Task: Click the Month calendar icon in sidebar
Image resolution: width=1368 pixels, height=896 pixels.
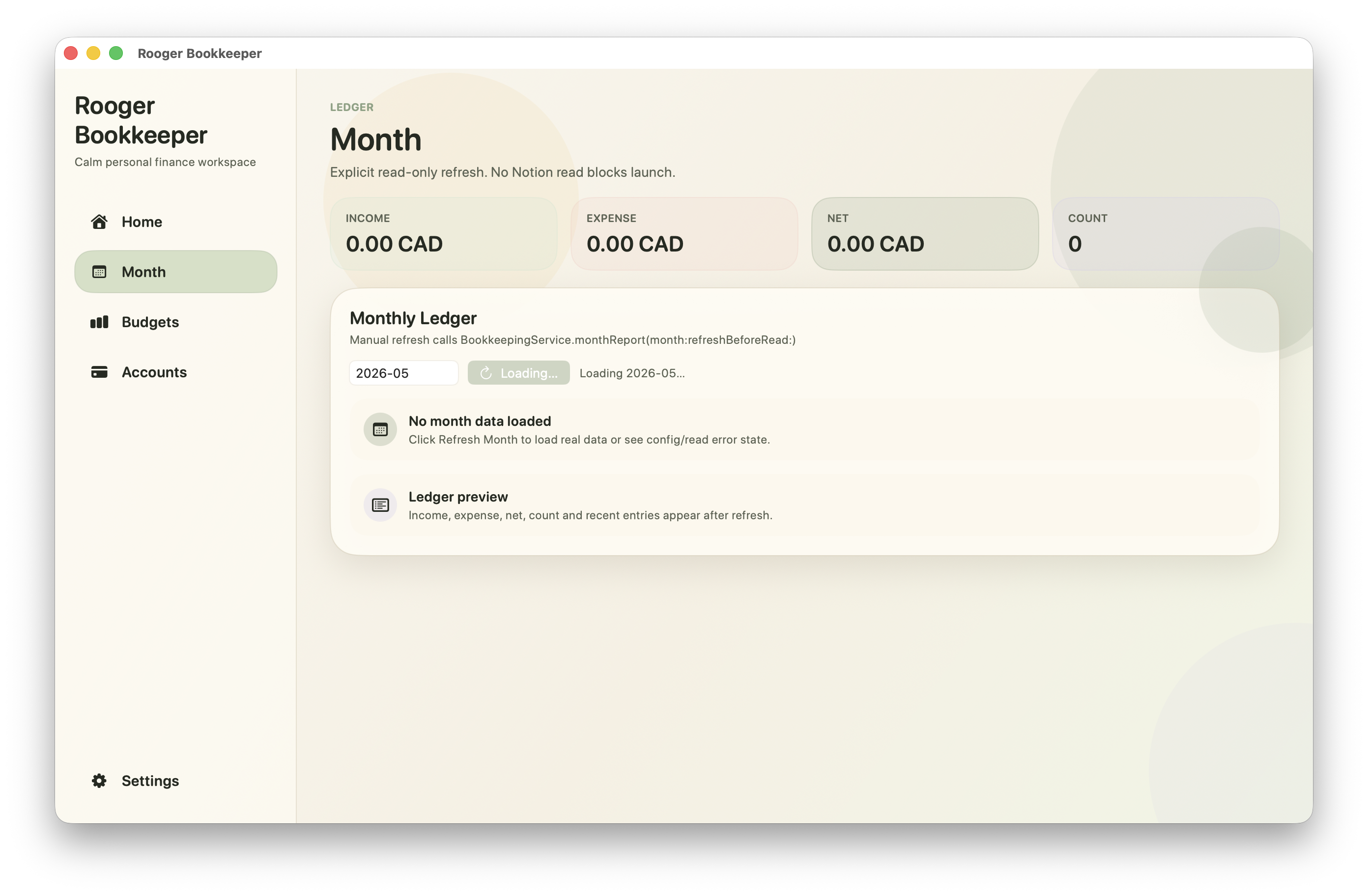Action: pos(99,272)
